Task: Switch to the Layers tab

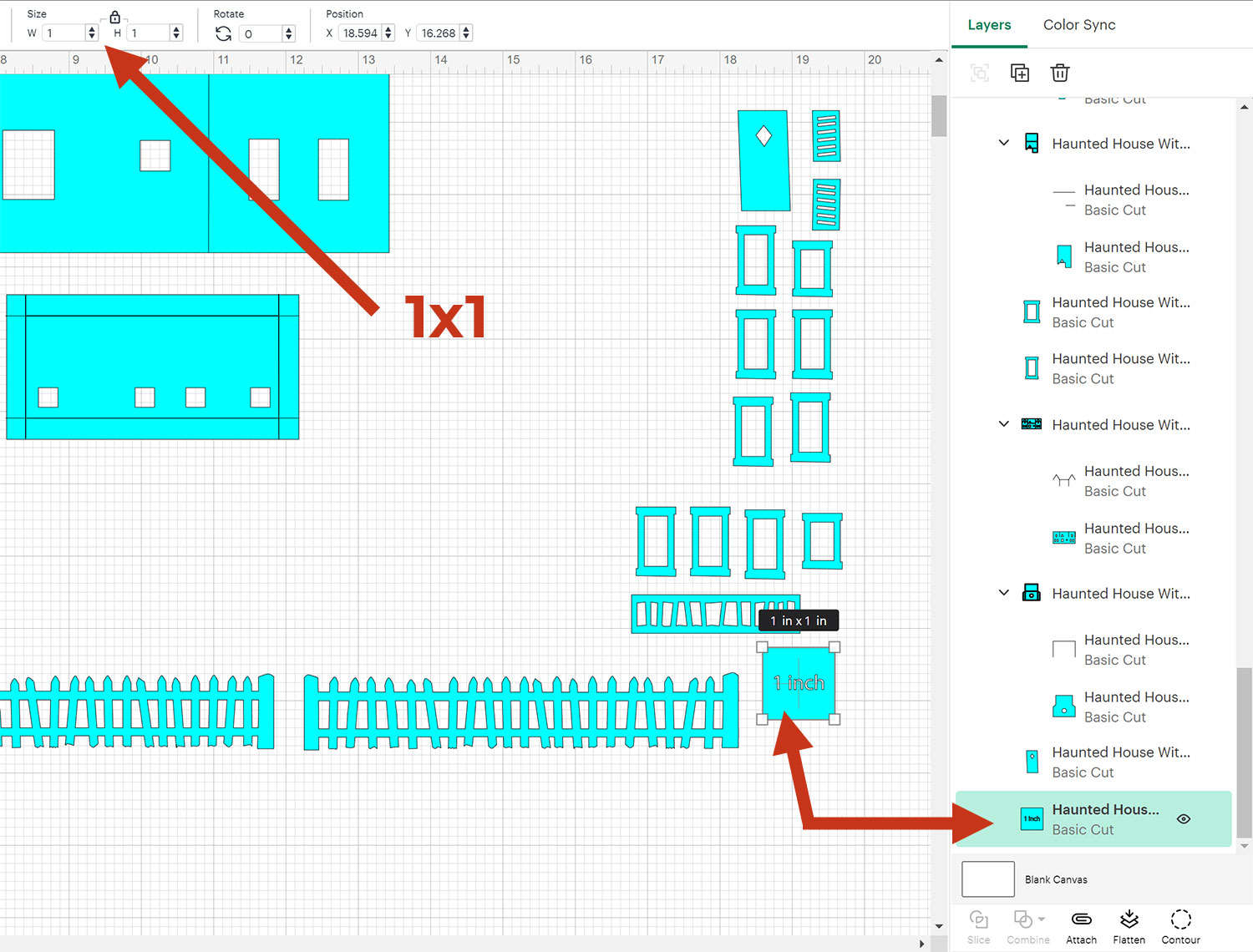Action: coord(989,25)
